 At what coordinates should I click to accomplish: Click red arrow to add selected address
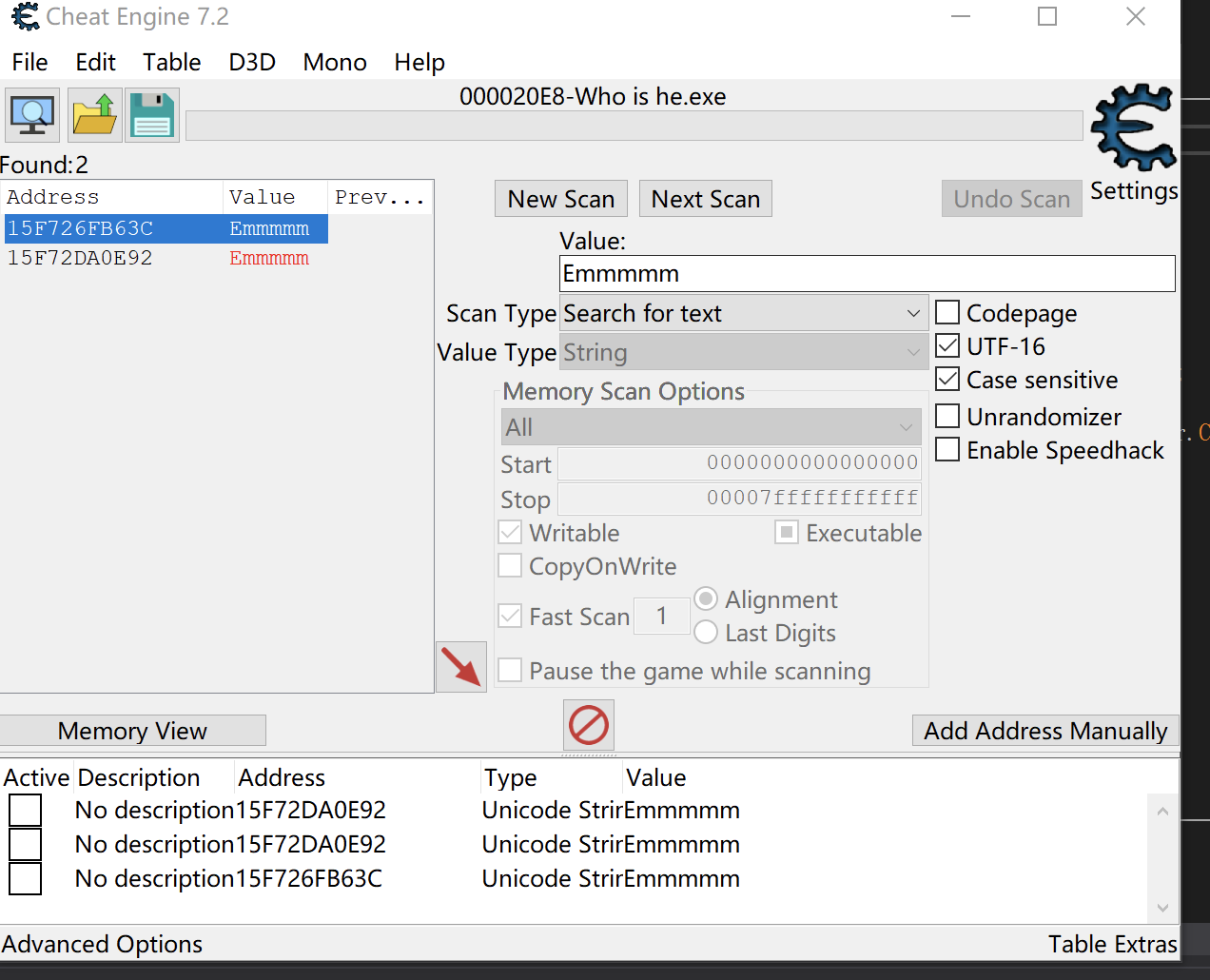461,667
